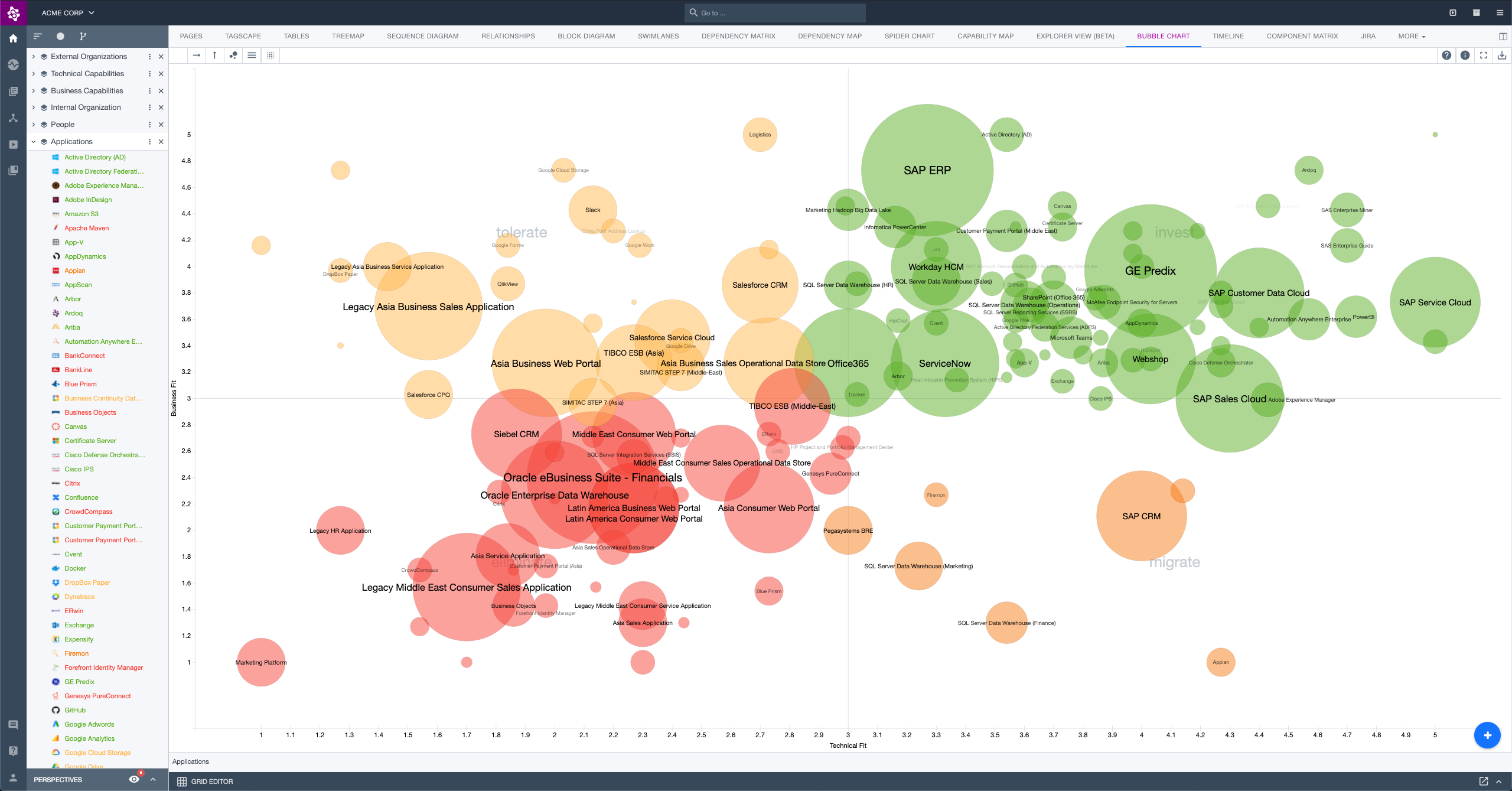Open the MORE tab menu
Viewport: 1512px width, 791px height.
point(1411,37)
